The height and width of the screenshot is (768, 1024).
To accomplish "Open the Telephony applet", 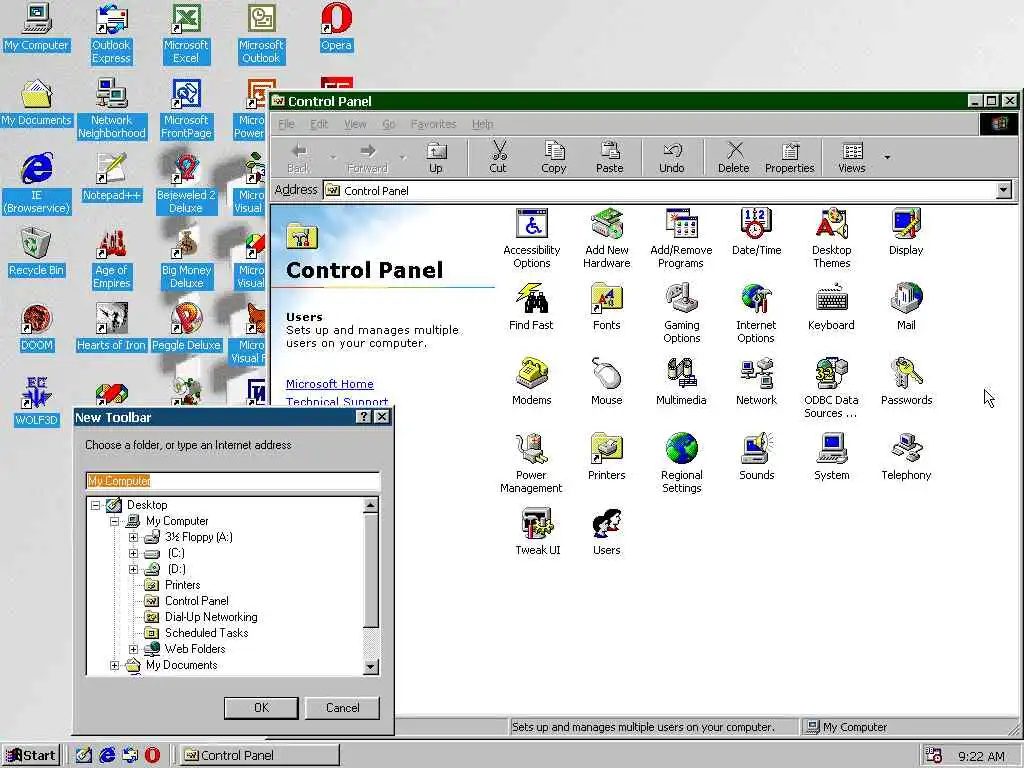I will (x=906, y=457).
